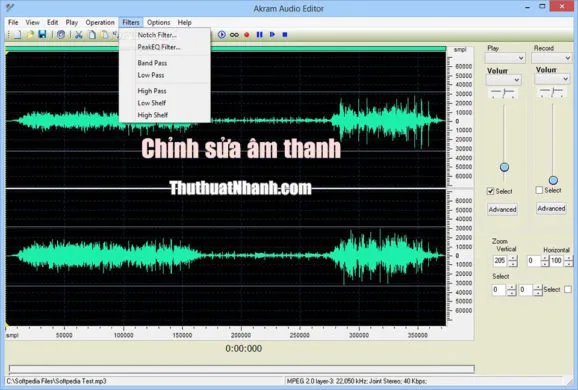Open the Play menu
Viewport: 578px width, 390px height.
72,22
